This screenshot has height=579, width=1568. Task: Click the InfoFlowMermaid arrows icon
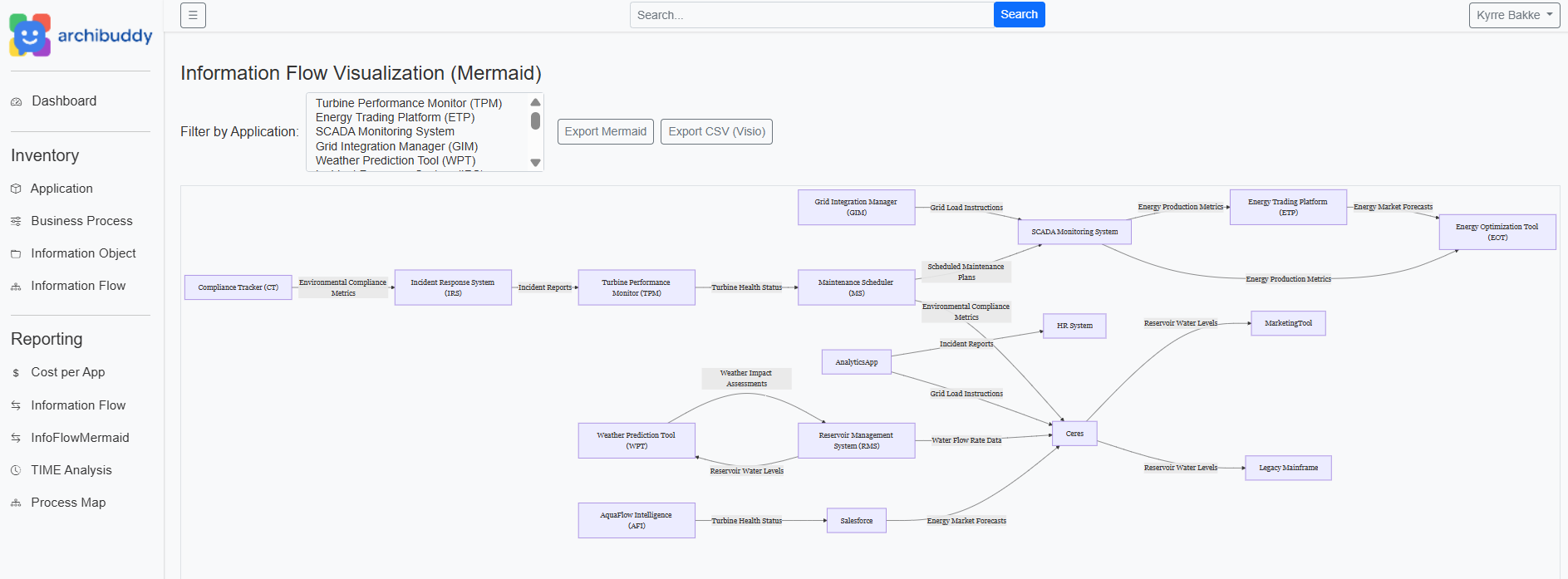[x=16, y=438]
